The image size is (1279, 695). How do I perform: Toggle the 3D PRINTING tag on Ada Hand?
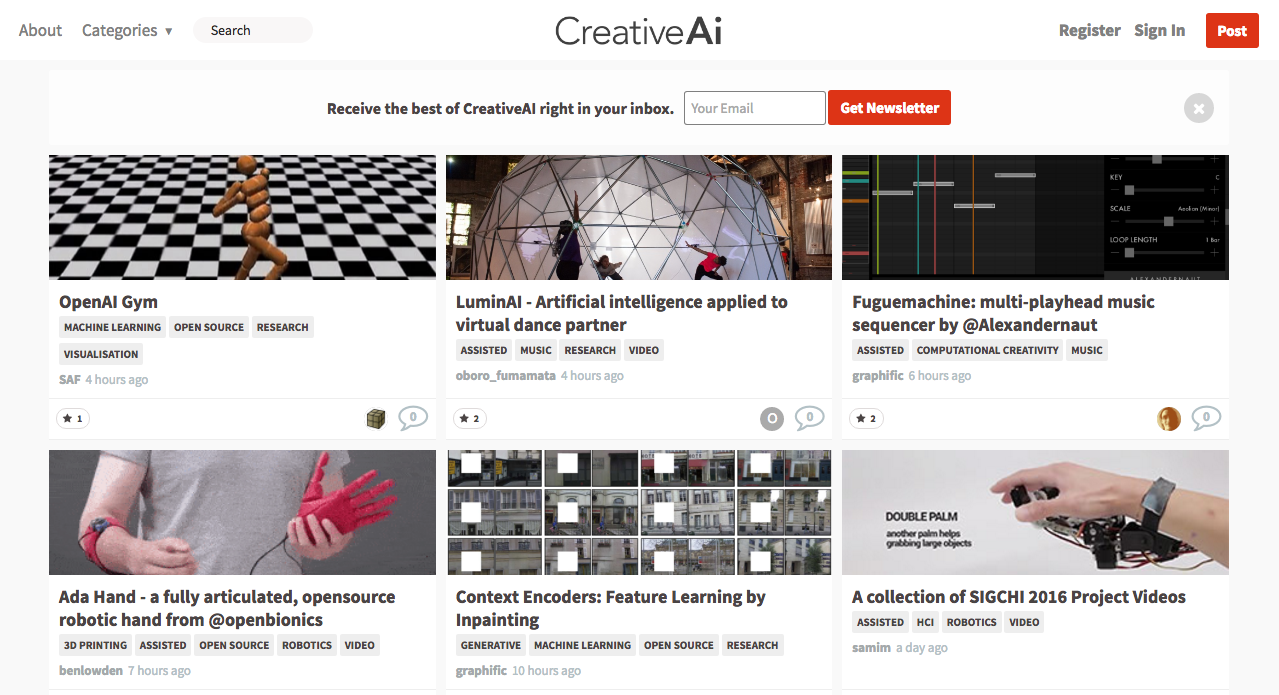click(94, 645)
